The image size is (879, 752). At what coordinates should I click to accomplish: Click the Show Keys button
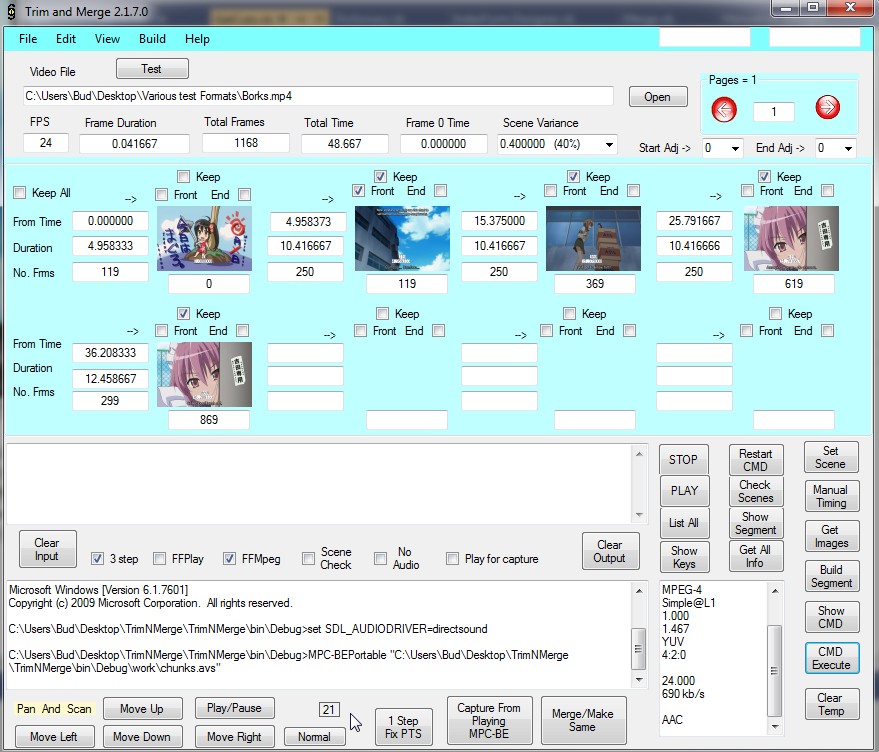click(684, 557)
